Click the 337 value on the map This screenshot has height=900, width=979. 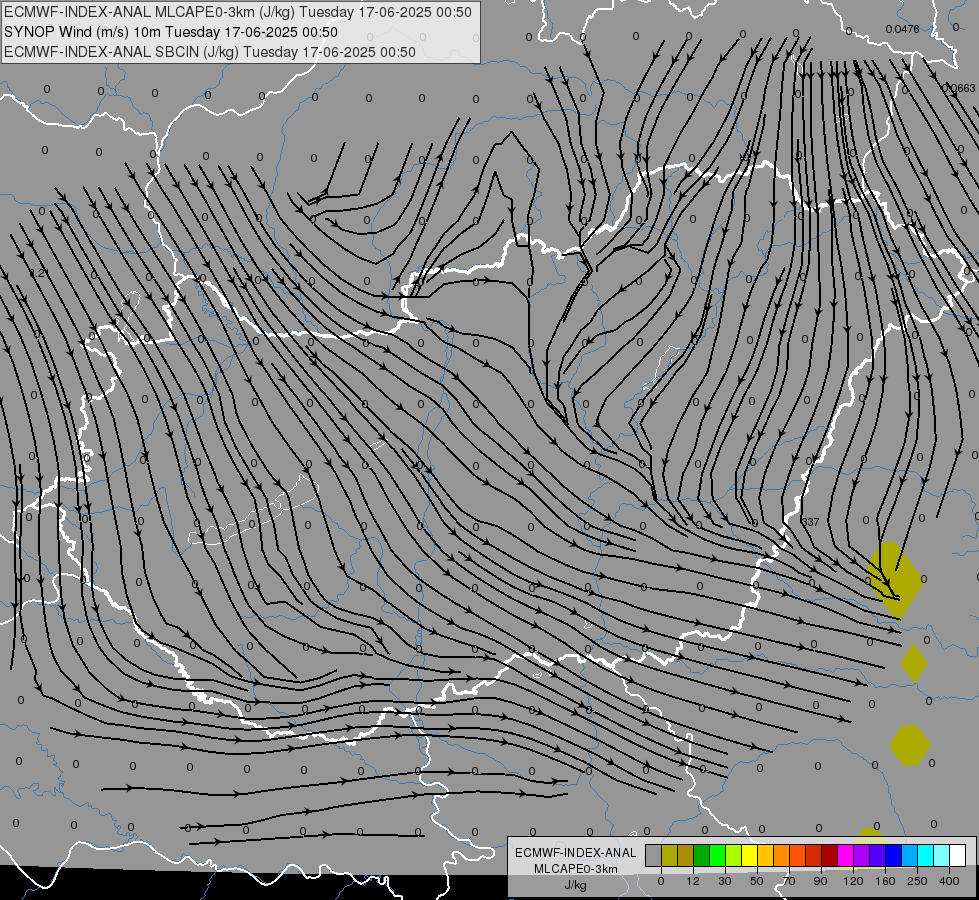point(810,522)
